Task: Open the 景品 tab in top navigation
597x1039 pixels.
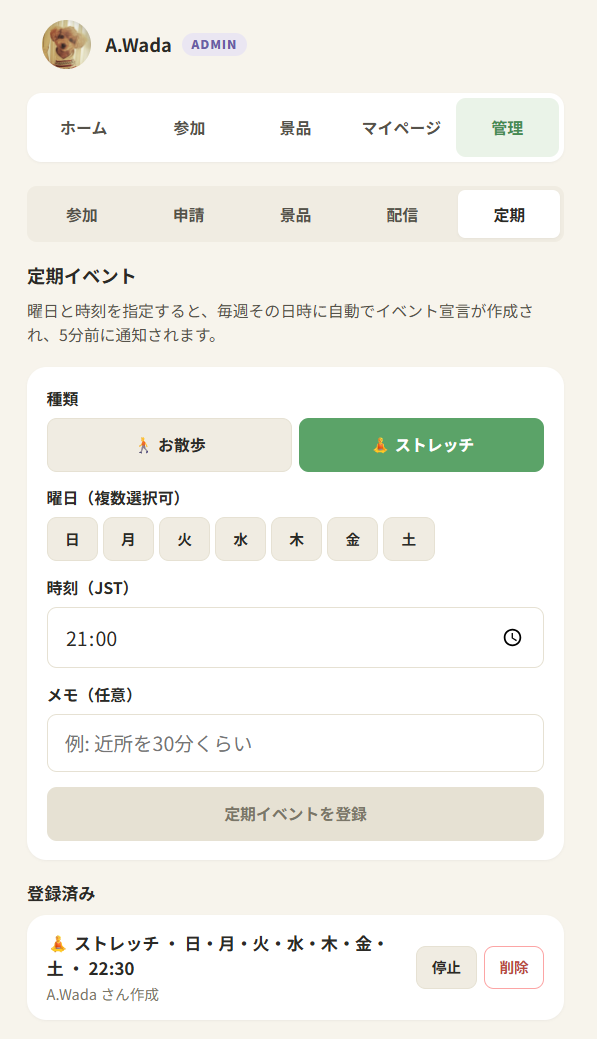Action: 295,128
